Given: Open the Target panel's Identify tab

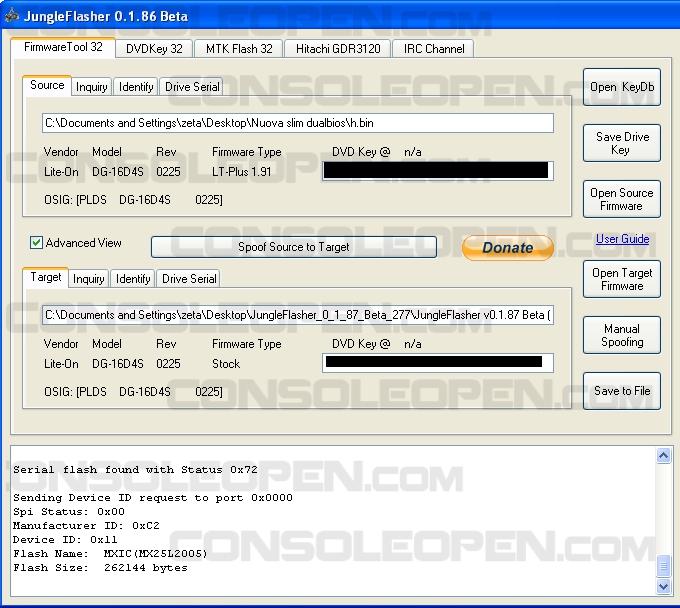Looking at the screenshot, I should pos(133,279).
